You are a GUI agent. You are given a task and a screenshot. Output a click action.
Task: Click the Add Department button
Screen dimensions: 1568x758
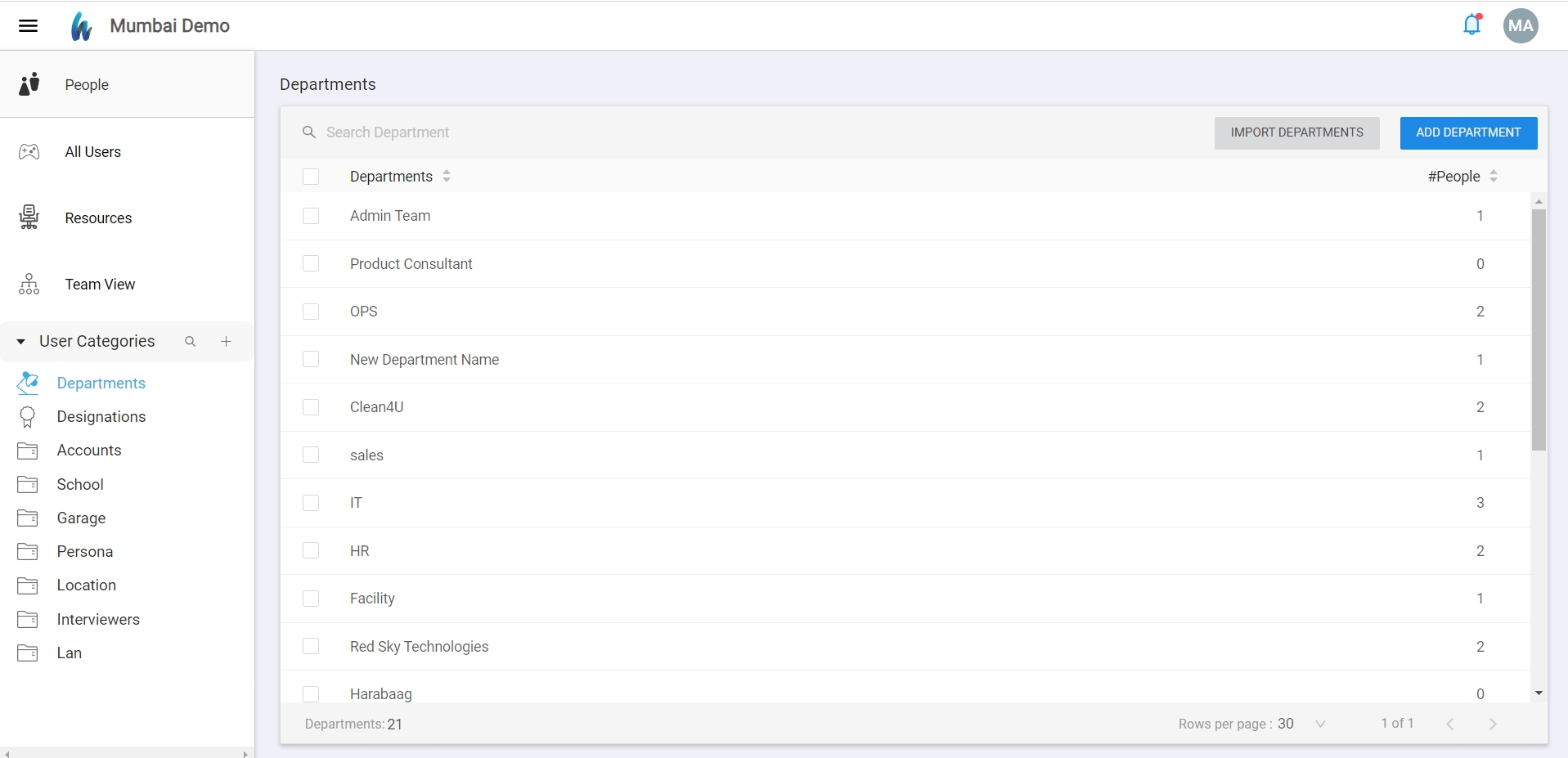[x=1467, y=132]
